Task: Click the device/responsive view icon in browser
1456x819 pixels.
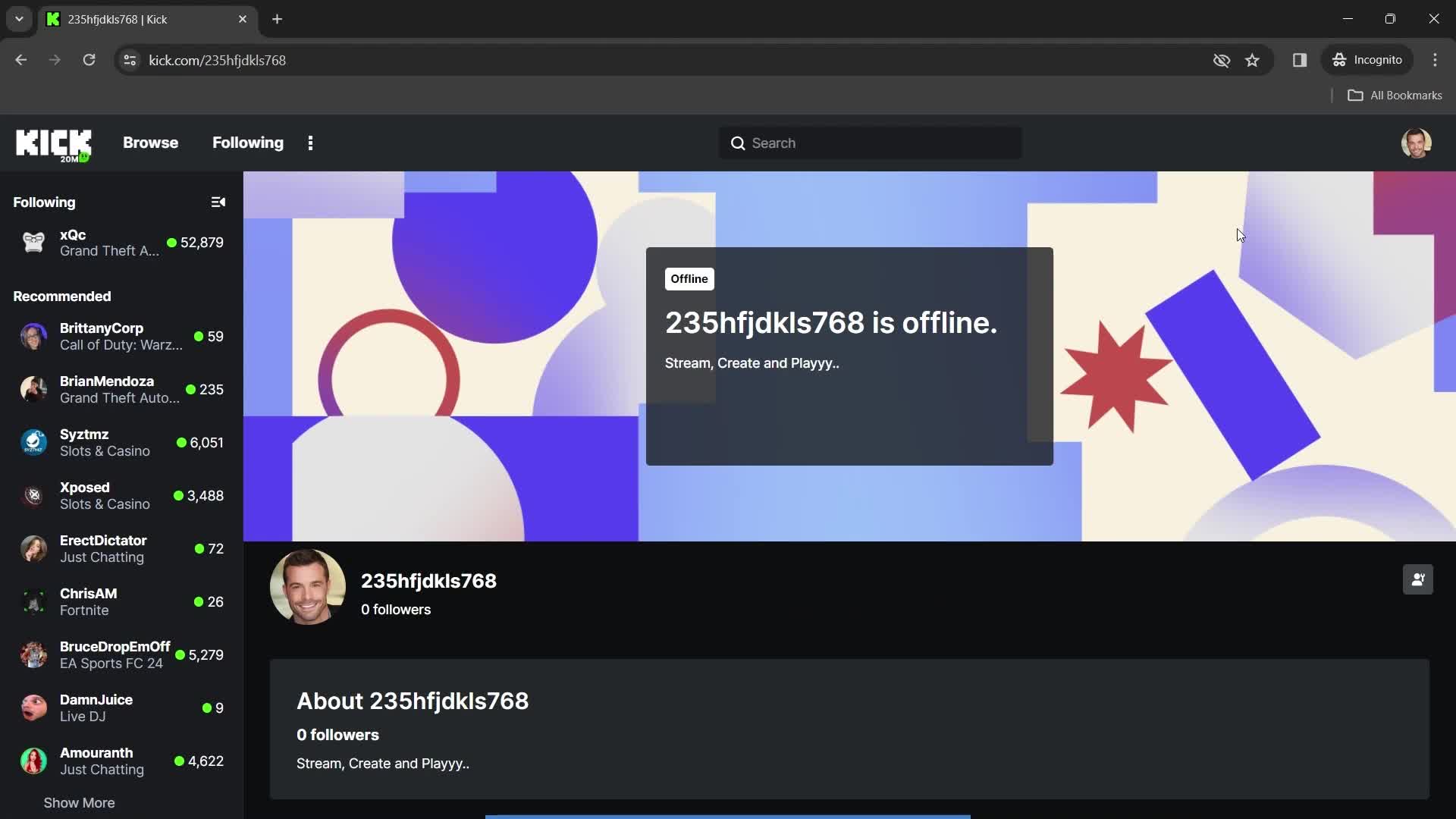Action: tap(1299, 60)
